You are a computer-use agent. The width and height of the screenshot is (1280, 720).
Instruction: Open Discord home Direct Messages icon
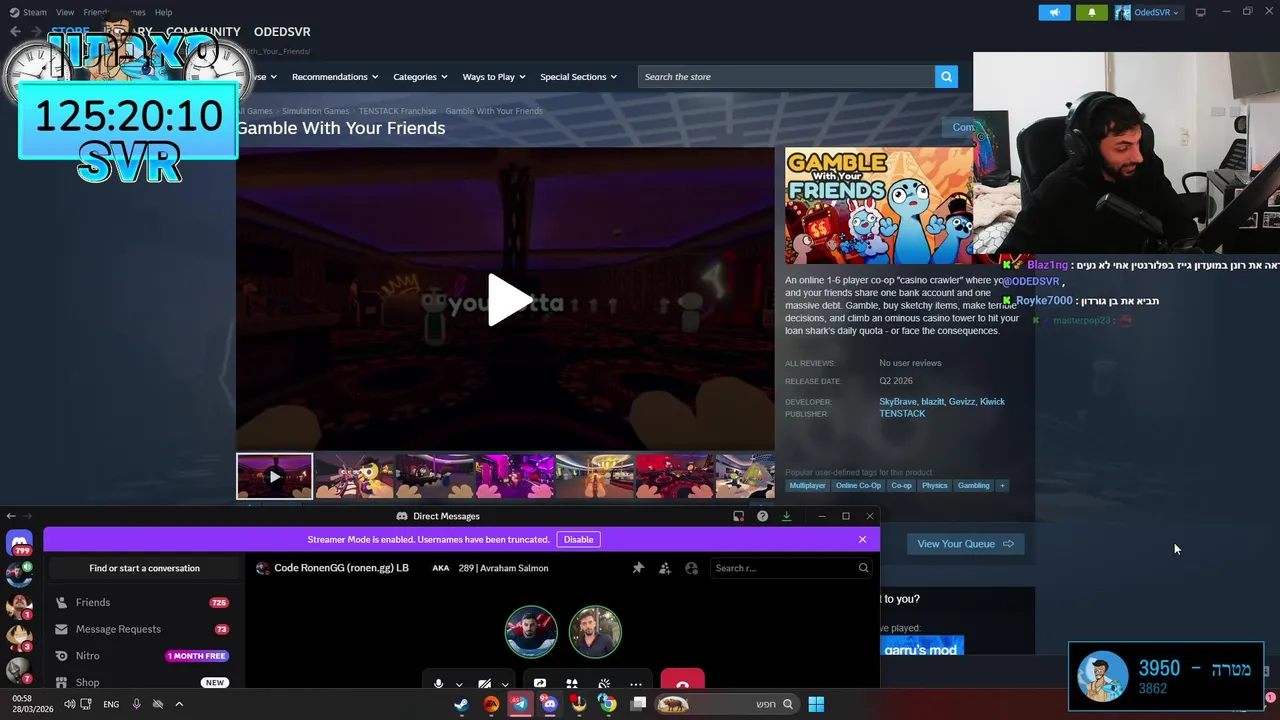(19, 543)
